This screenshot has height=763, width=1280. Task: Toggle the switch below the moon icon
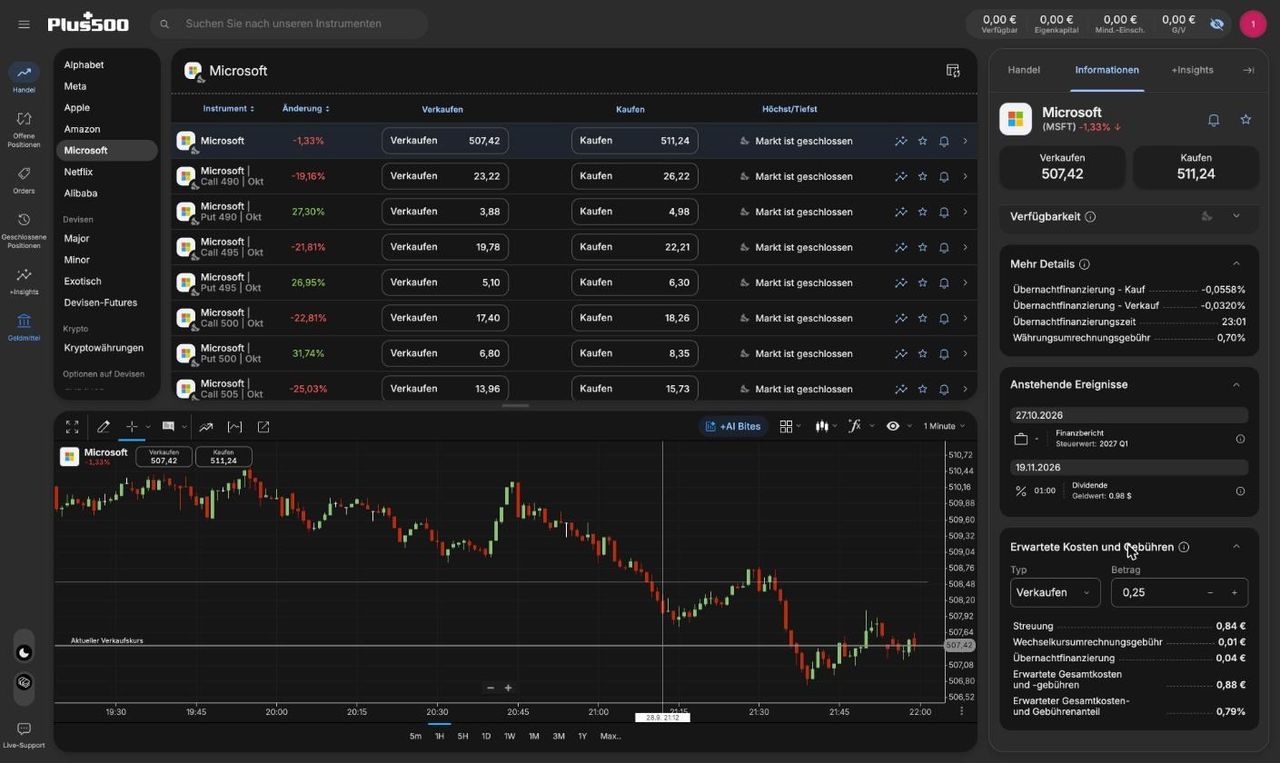[25, 682]
